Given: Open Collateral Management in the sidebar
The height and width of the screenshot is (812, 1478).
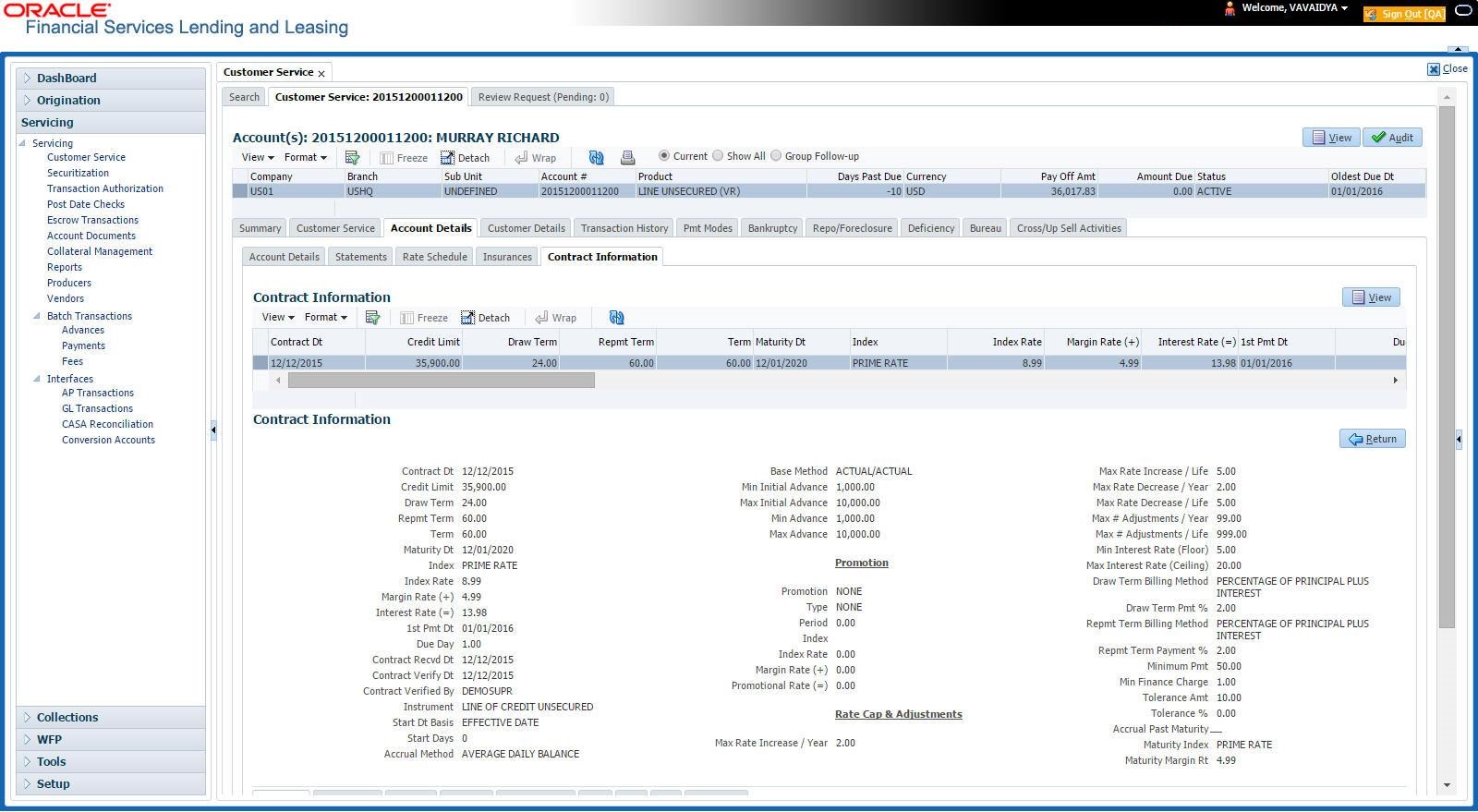Looking at the screenshot, I should tap(100, 251).
